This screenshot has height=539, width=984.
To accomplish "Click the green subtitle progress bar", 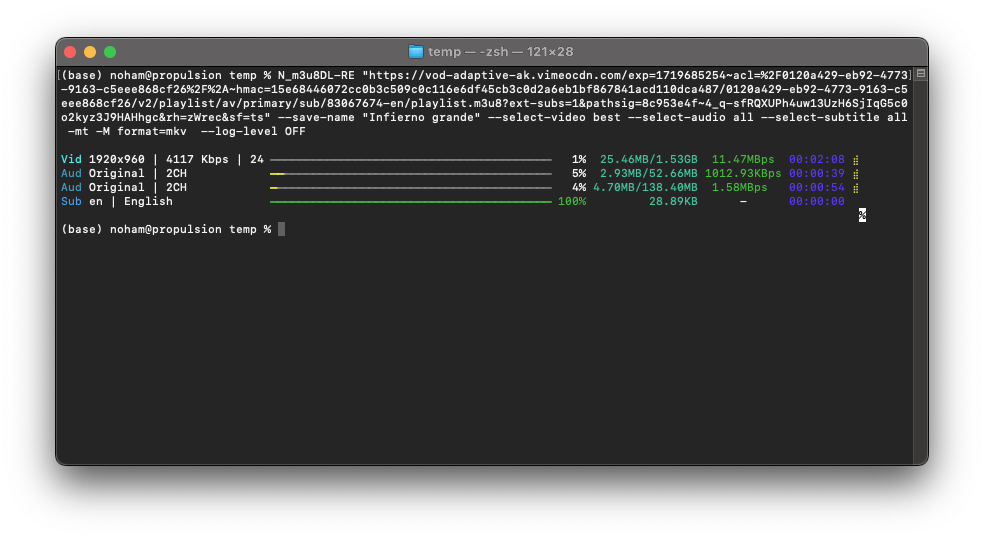I will (410, 202).
